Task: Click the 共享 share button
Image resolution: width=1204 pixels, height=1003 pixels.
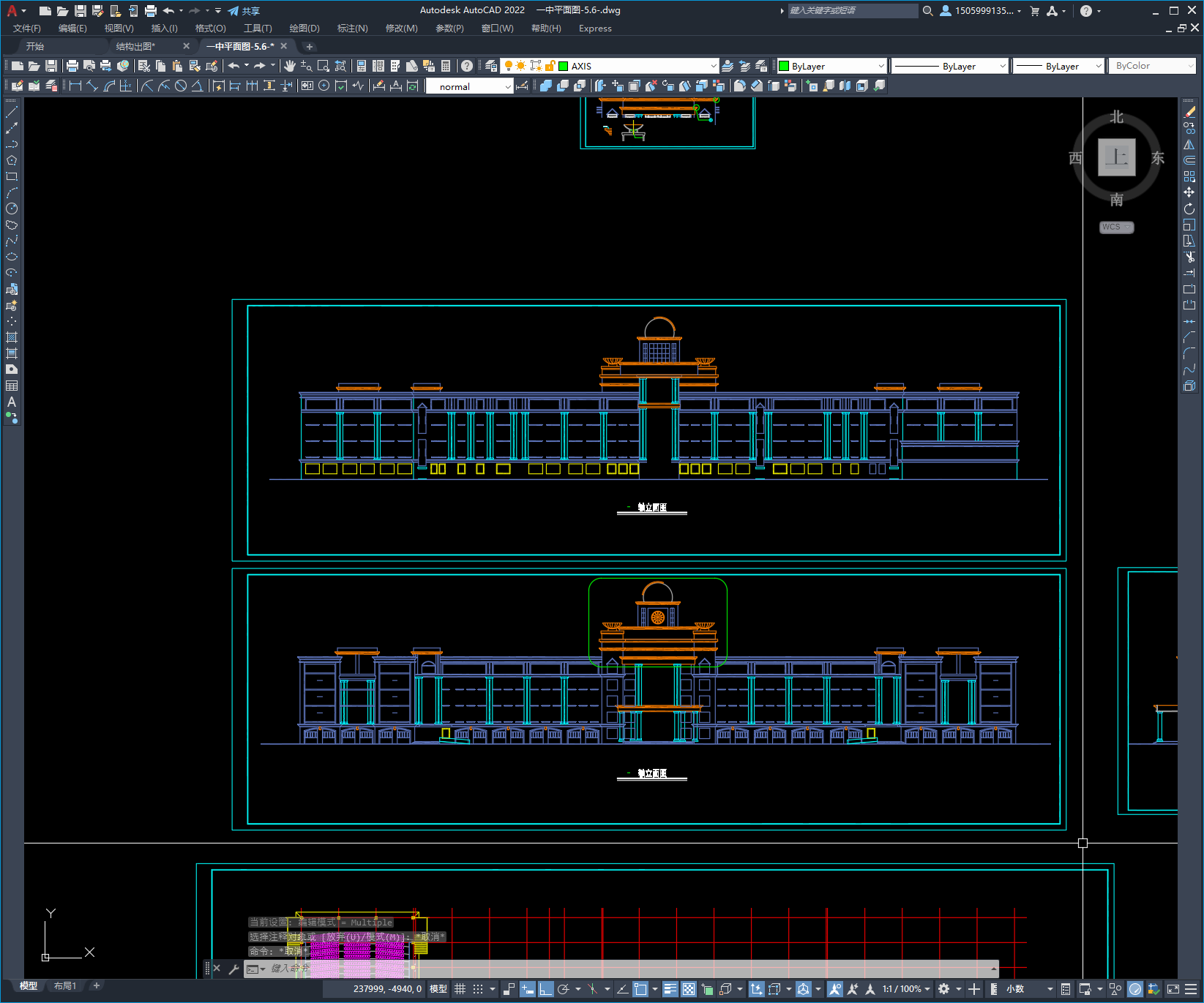Action: 244,11
